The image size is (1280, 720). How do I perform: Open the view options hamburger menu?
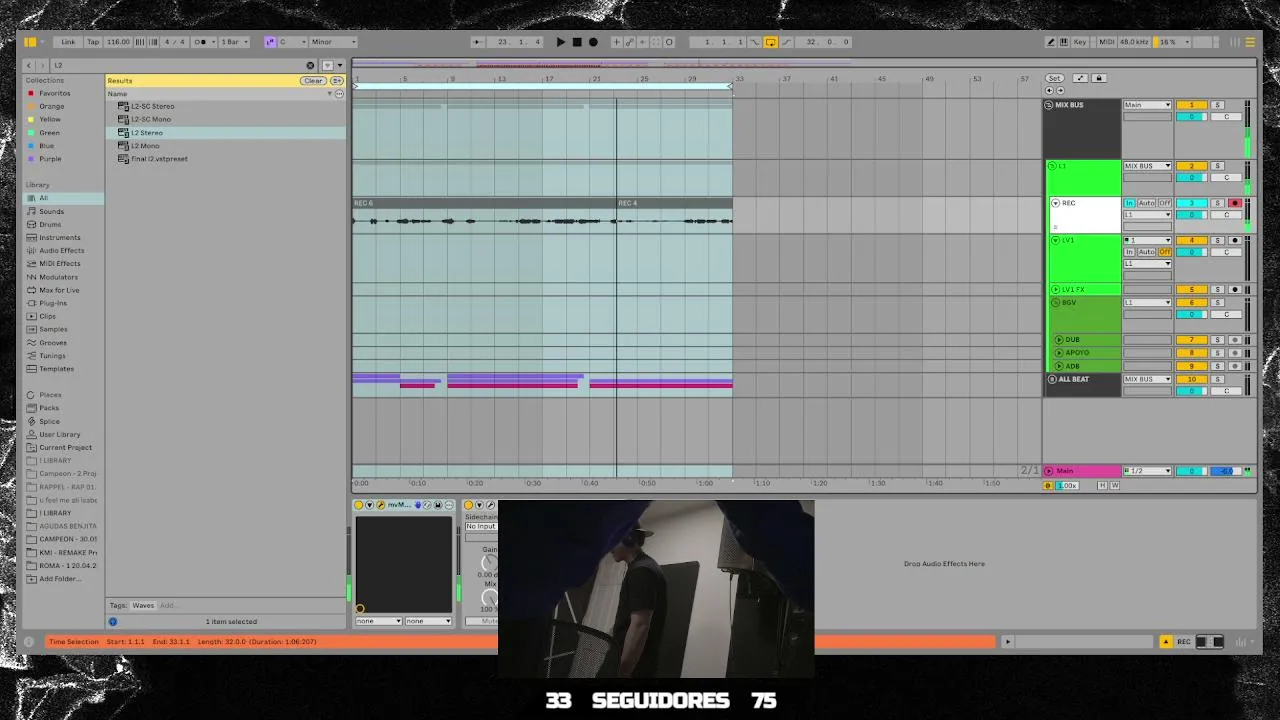click(x=1250, y=42)
